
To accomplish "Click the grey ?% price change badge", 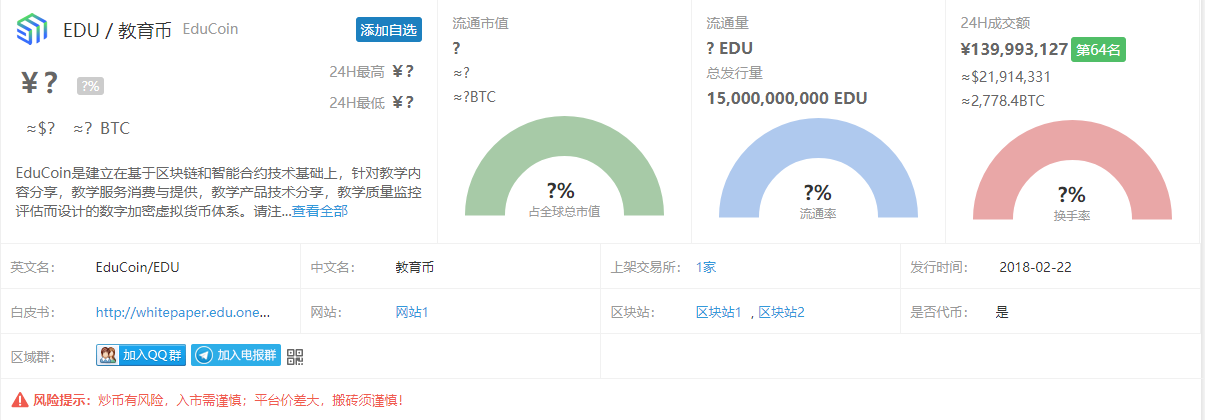I will click(90, 86).
